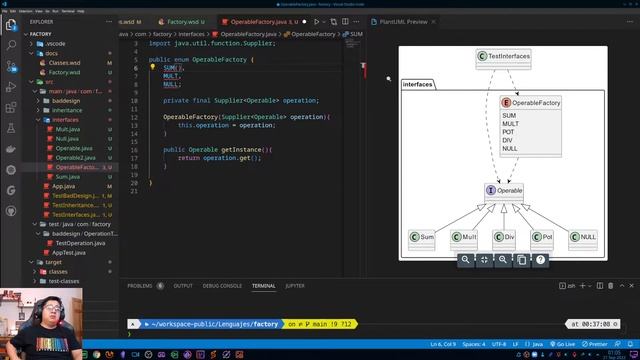Image resolution: width=640 pixels, height=360 pixels.
Task: Switch to Factory.wsd editor tab
Action: pyautogui.click(x=182, y=22)
